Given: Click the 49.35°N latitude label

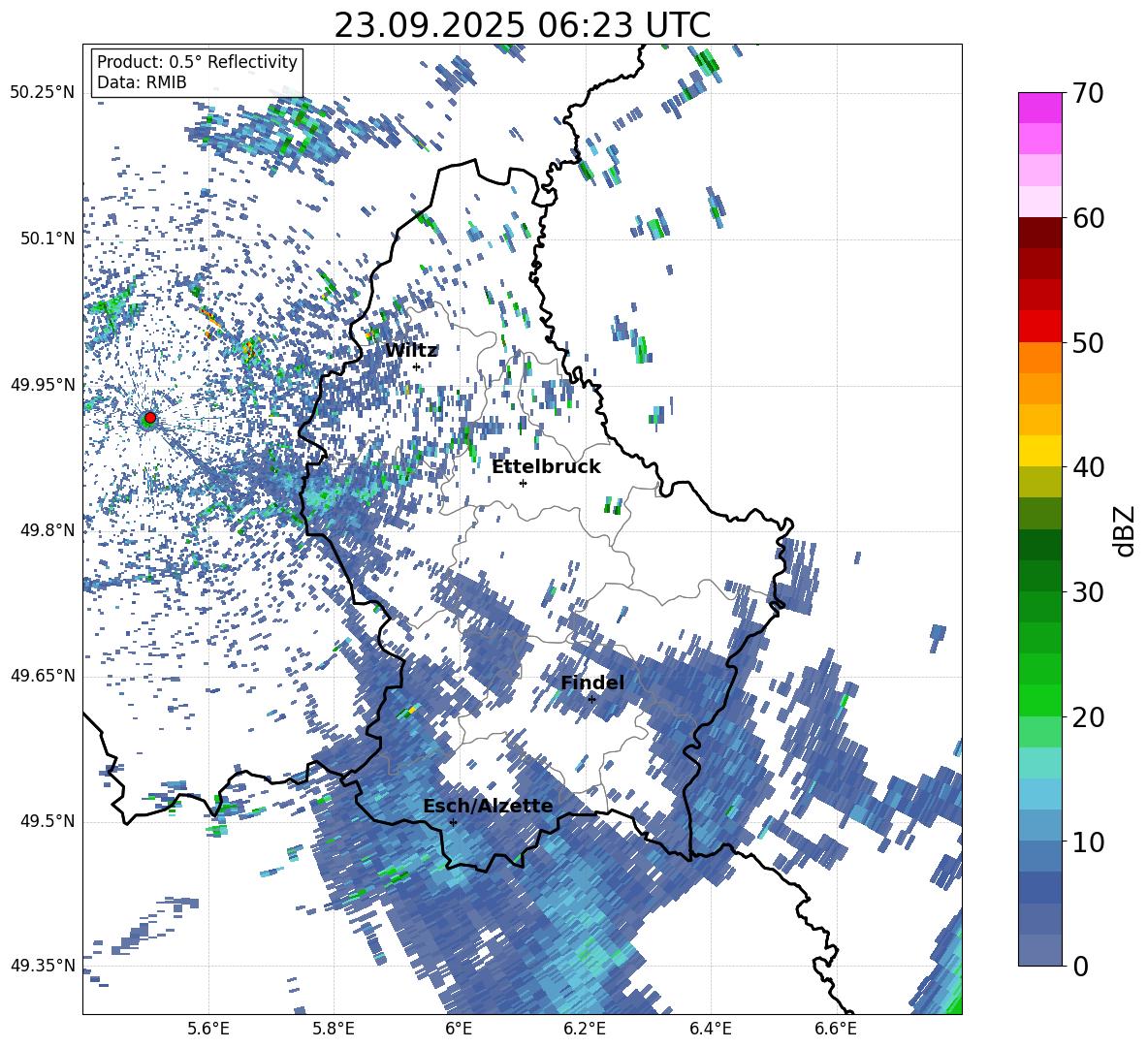Looking at the screenshot, I should coord(43,967).
